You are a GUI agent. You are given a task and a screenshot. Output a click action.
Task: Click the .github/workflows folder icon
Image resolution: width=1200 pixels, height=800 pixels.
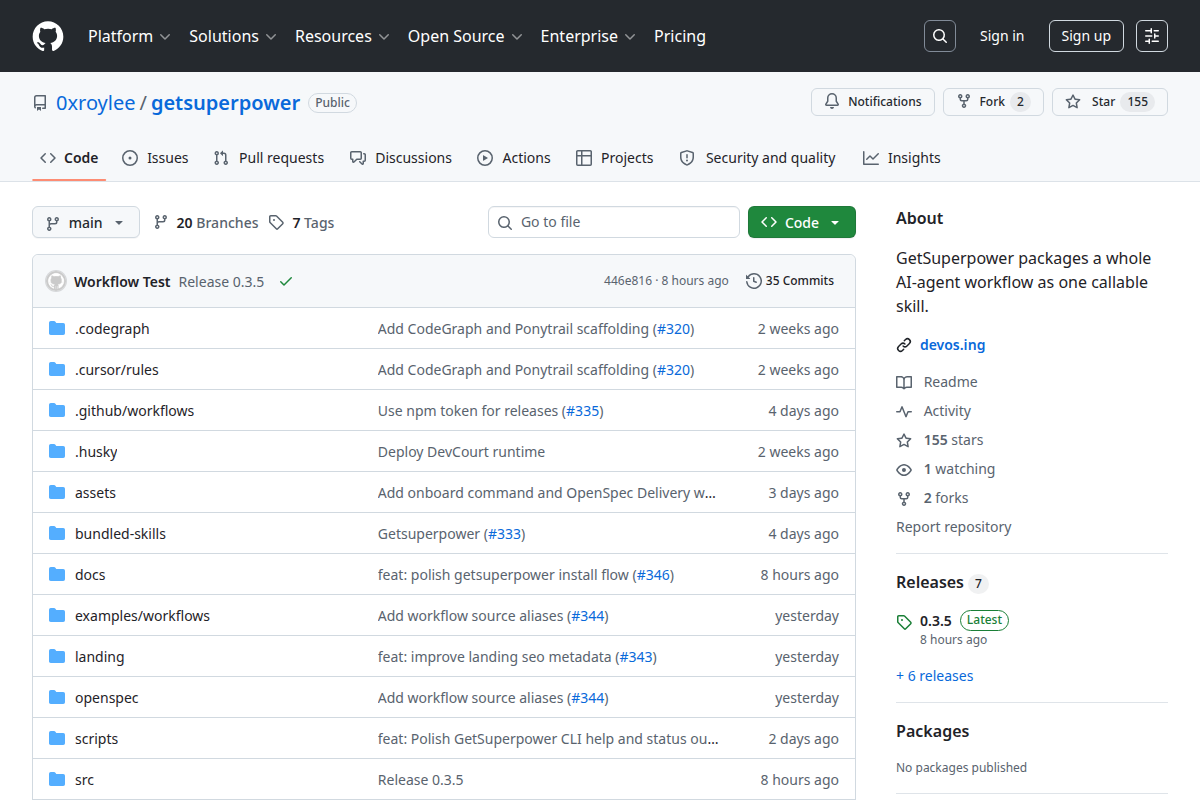(57, 411)
